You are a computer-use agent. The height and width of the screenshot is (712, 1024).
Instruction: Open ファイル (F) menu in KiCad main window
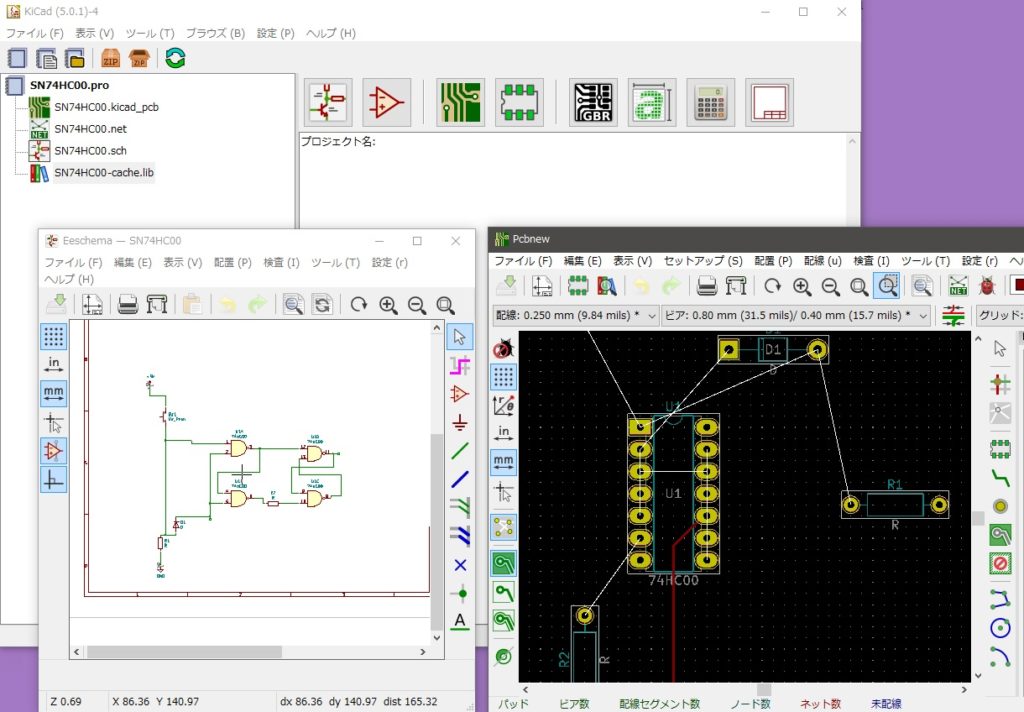[x=35, y=33]
